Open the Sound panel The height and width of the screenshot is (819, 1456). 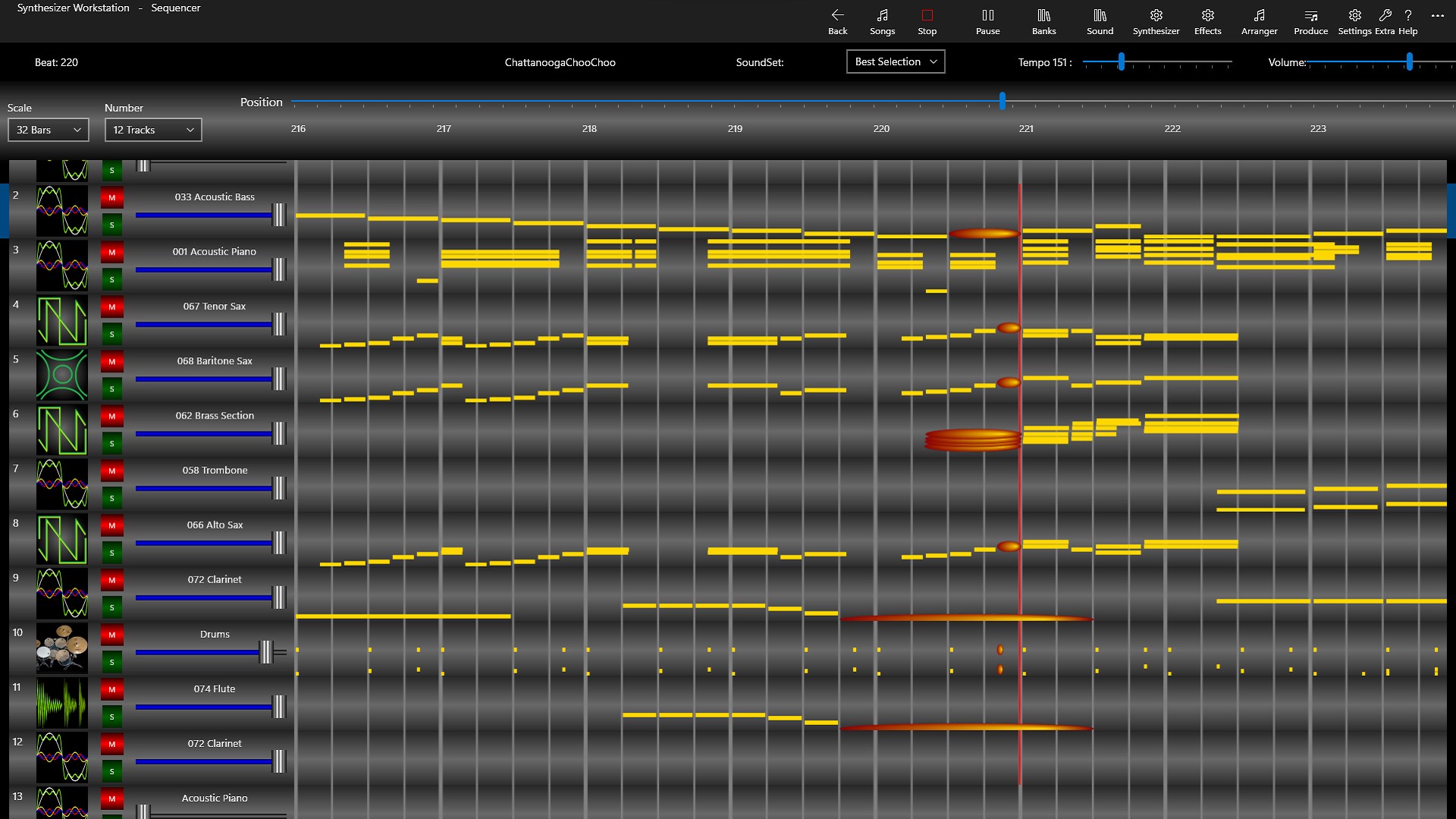click(x=1100, y=20)
